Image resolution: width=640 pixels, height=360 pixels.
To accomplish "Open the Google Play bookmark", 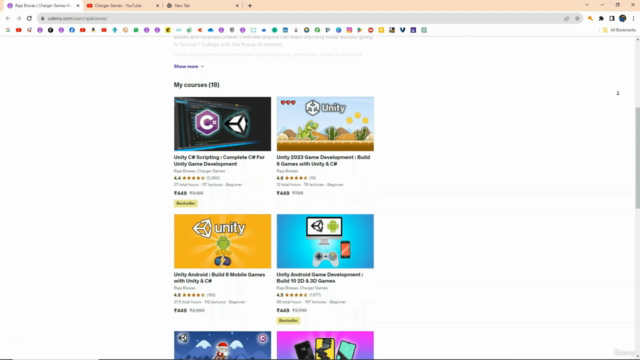I will (x=360, y=30).
